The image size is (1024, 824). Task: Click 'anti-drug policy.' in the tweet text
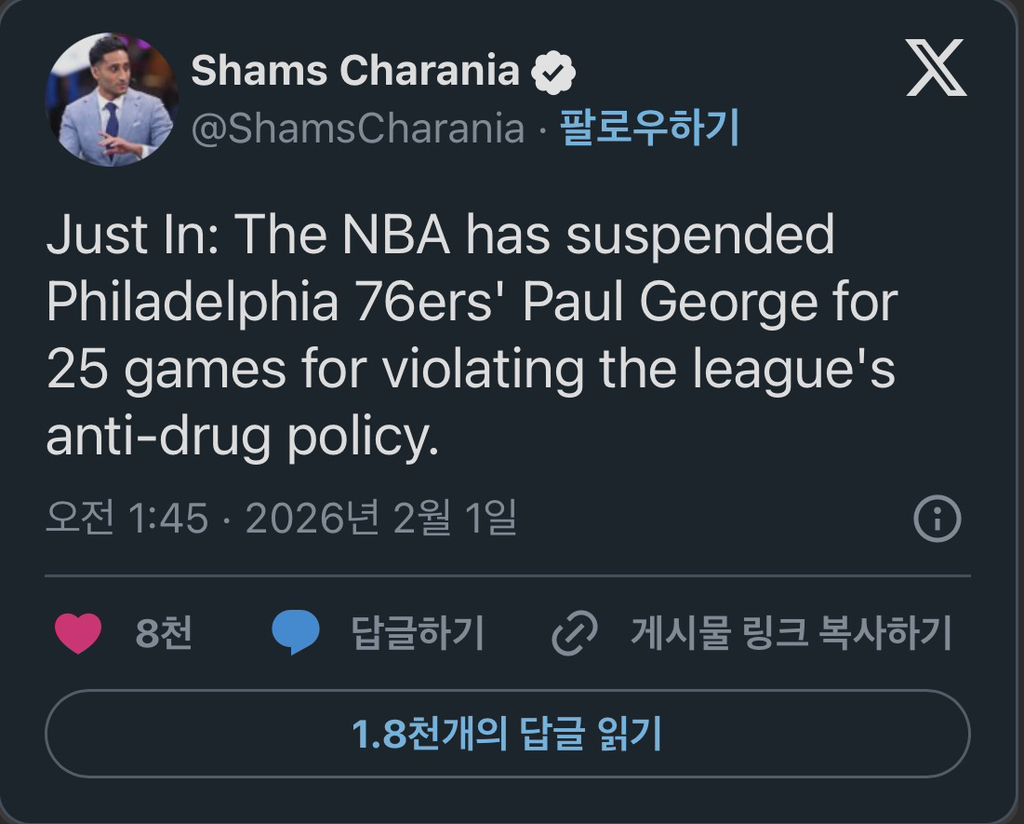tap(243, 436)
